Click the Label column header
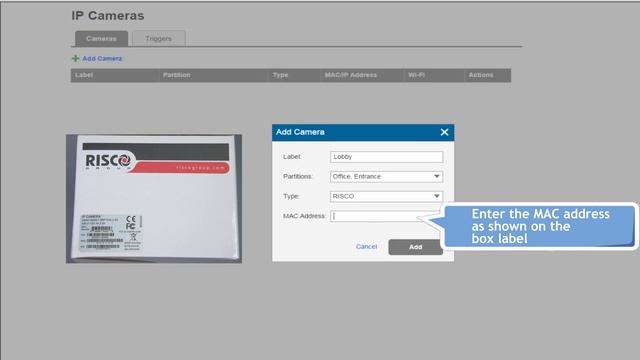This screenshot has height=360, width=640. coord(84,75)
